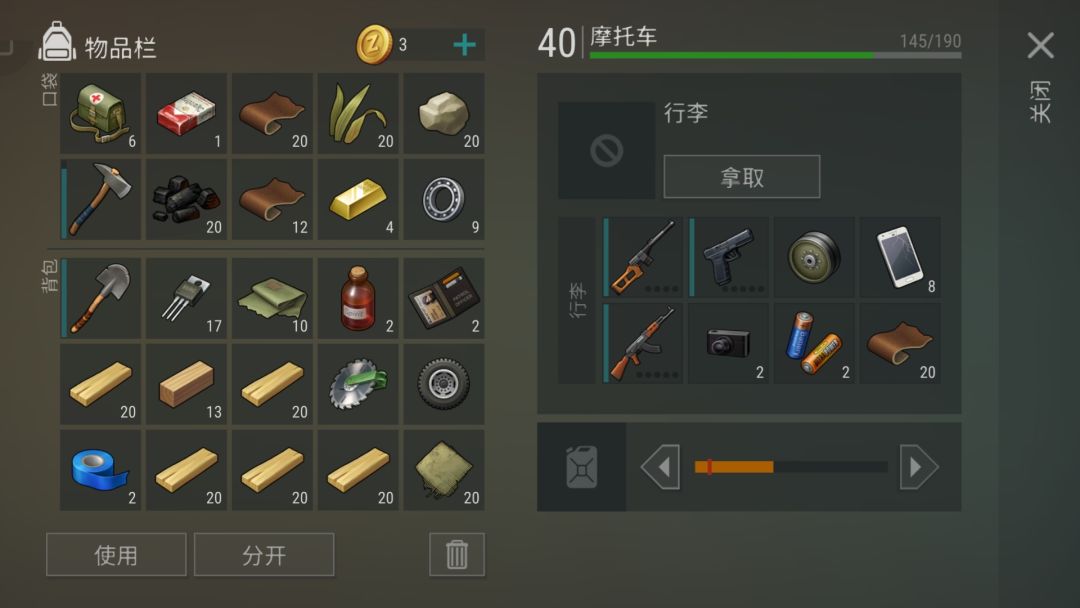Click the 分开 split button
This screenshot has height=608, width=1080.
tap(264, 554)
